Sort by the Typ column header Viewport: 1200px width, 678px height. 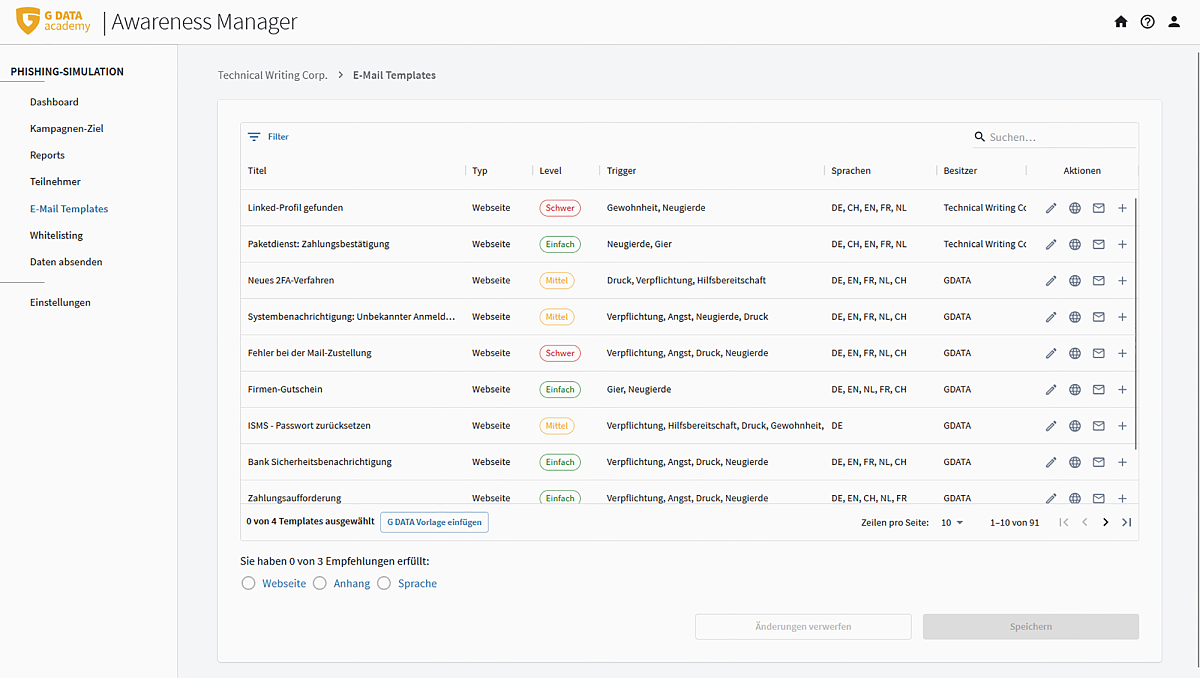point(480,171)
